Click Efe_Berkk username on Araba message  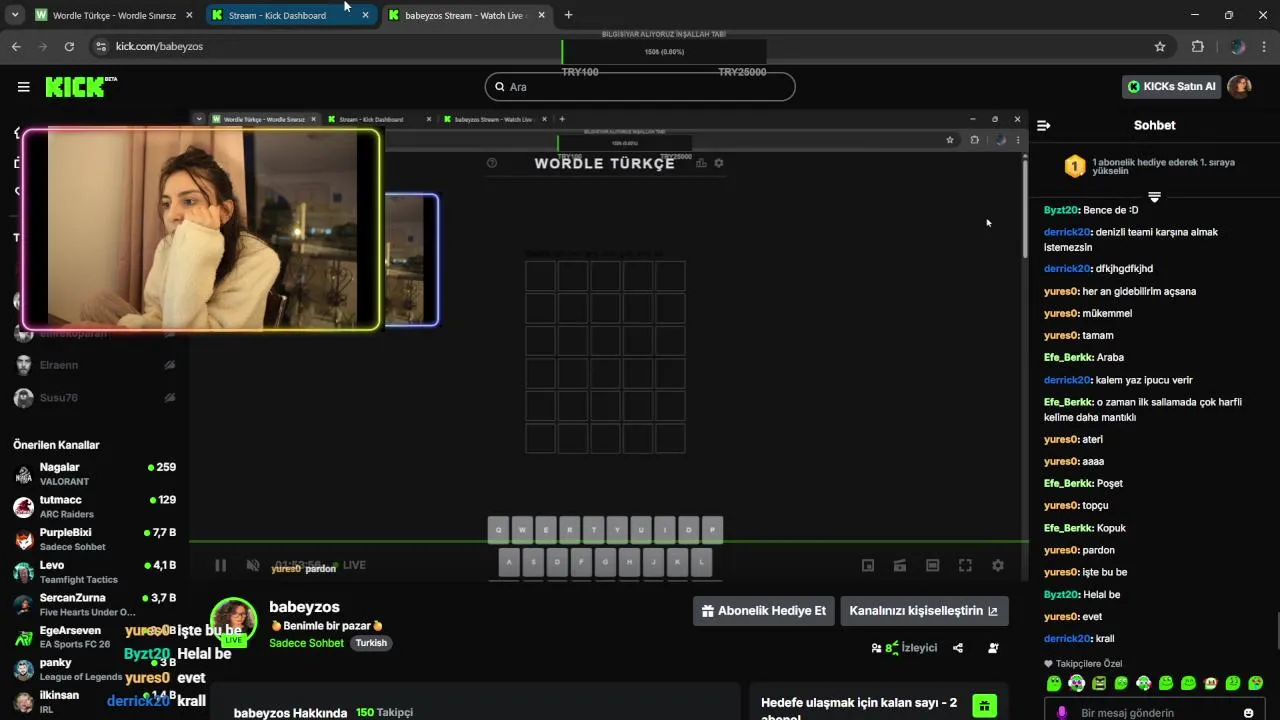(1068, 357)
